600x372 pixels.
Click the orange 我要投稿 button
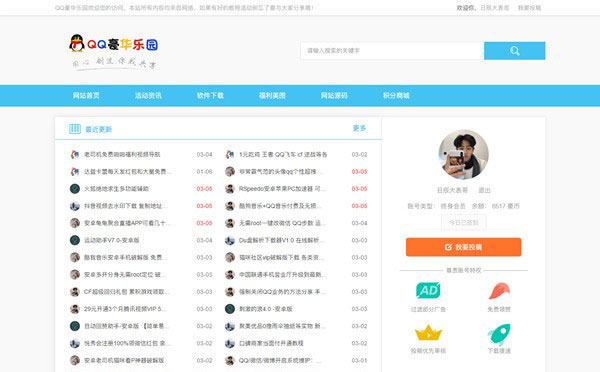463,247
